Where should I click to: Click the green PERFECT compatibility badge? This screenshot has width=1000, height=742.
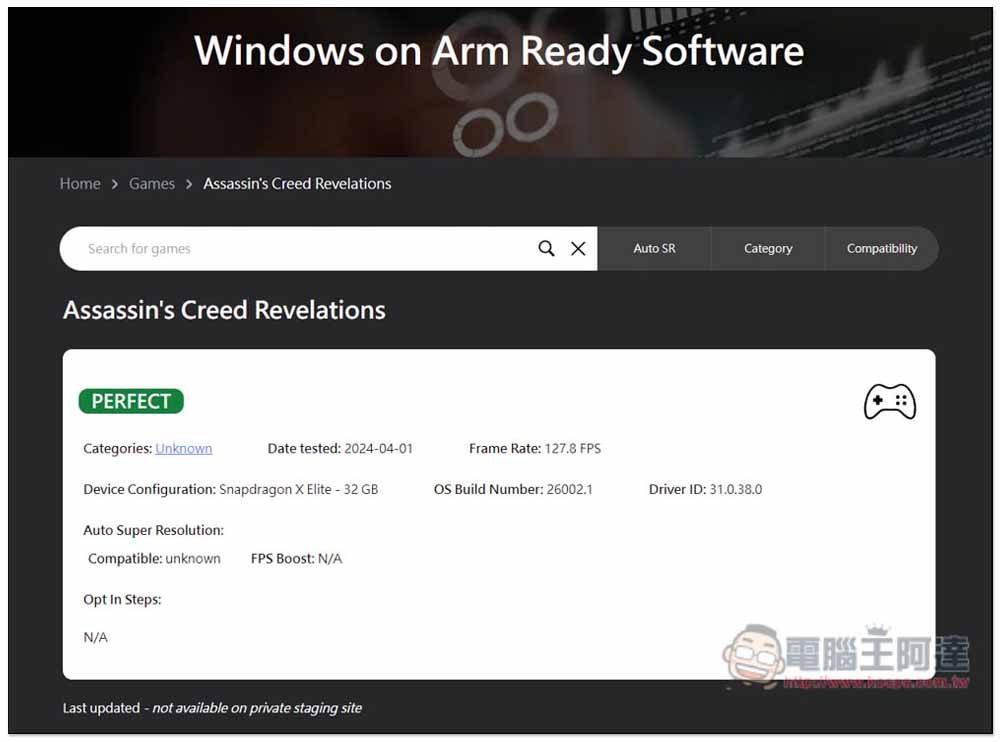point(131,401)
